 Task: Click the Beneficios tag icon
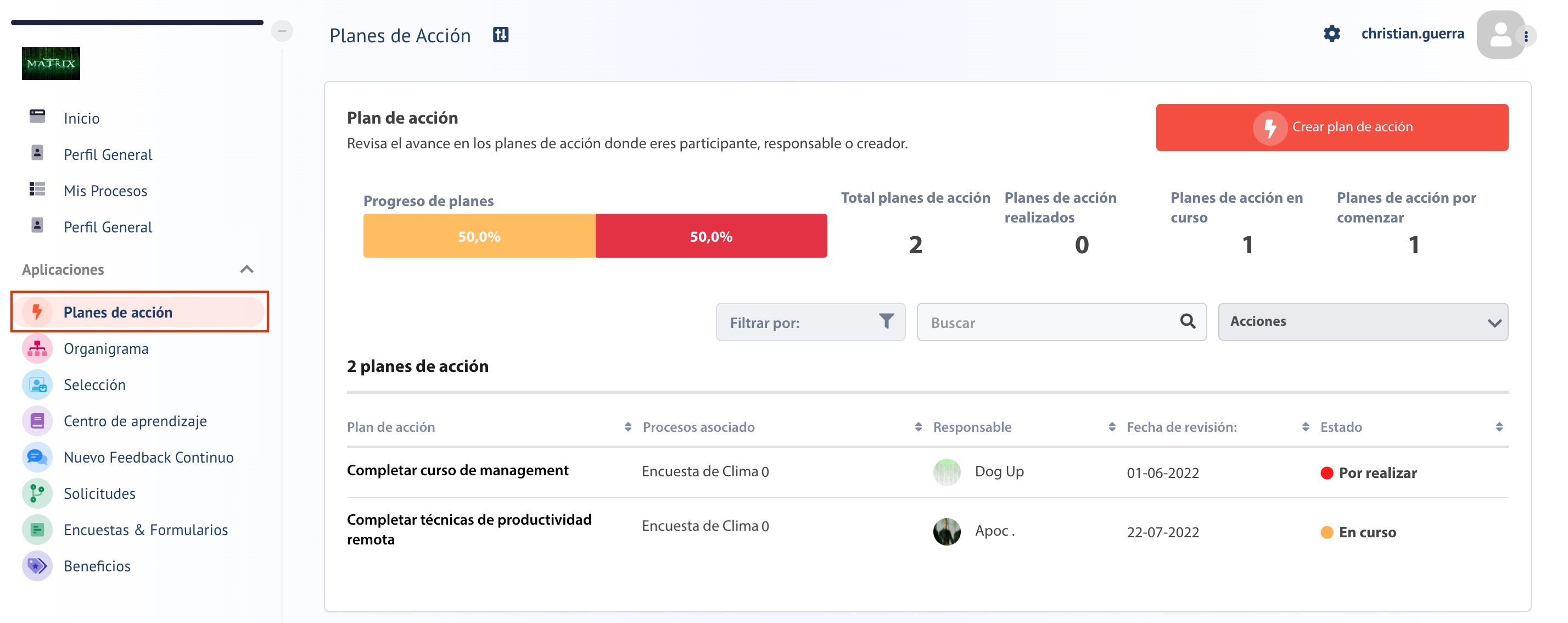37,566
